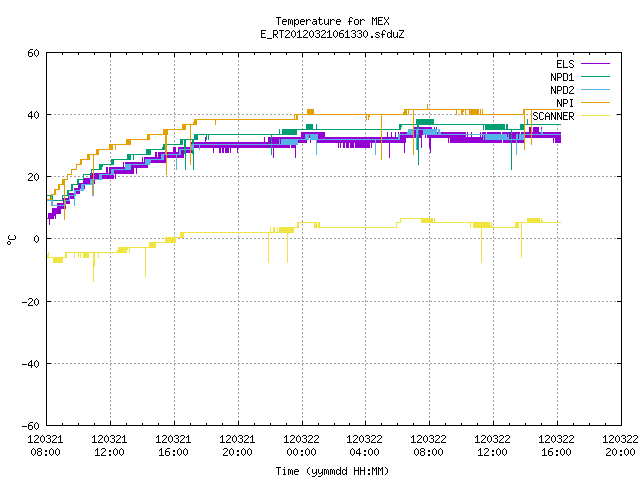
Task: Click the °C y-axis unit label
Action: 11,240
